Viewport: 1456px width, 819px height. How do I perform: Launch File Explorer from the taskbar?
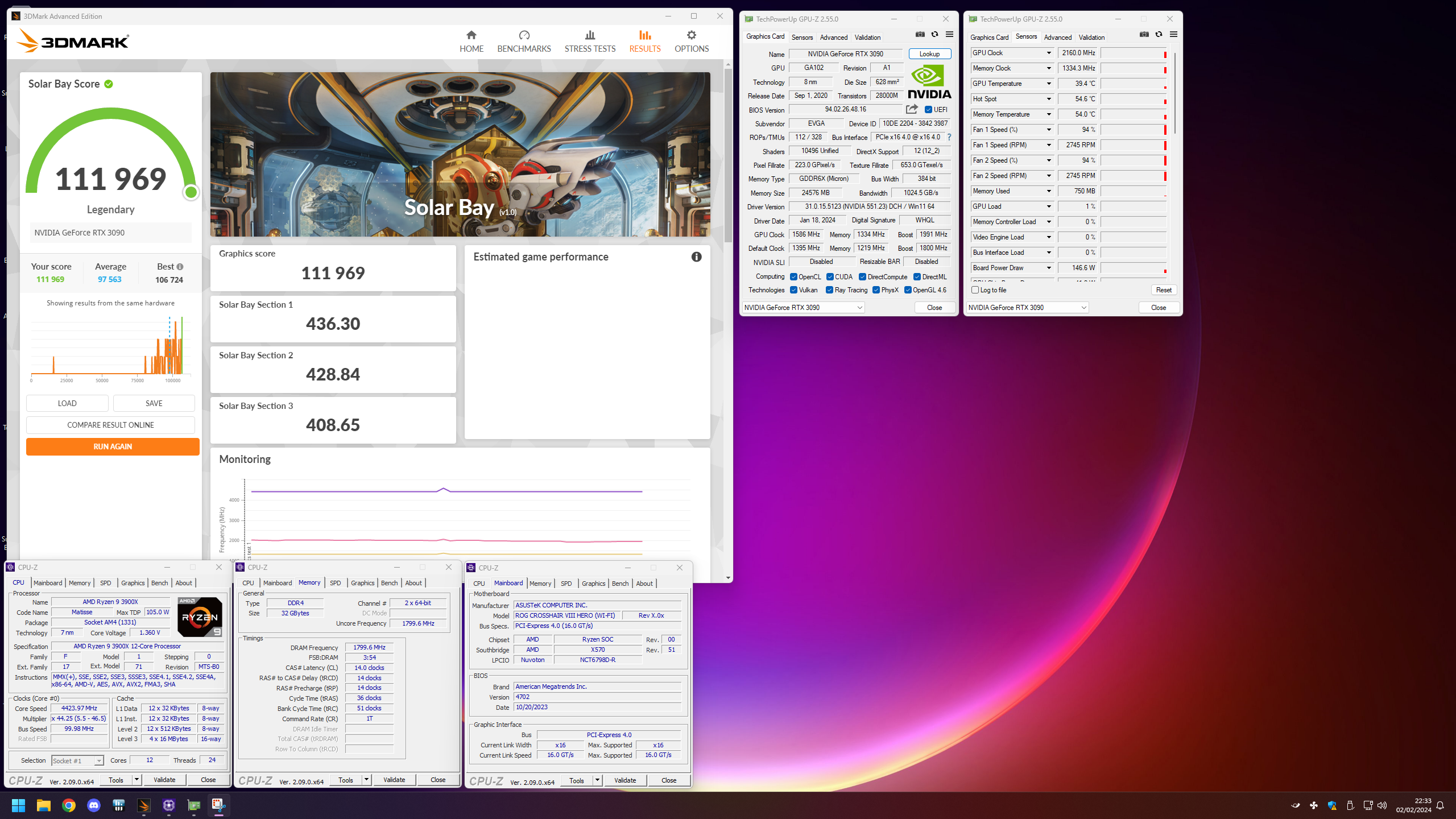coord(44,805)
